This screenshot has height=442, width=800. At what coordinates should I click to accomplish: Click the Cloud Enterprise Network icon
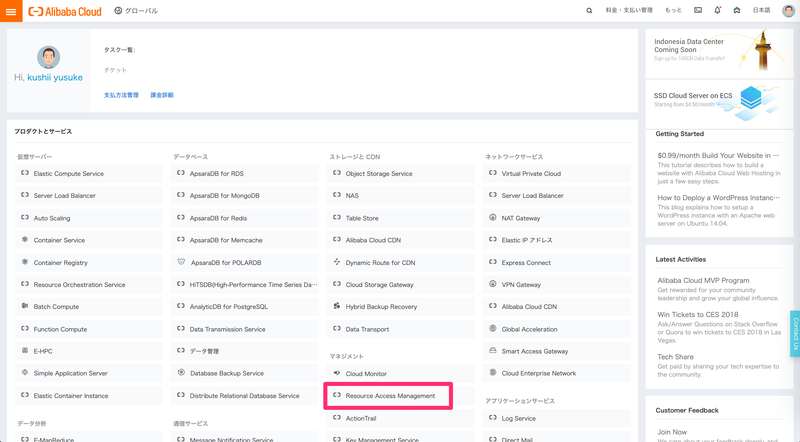click(x=493, y=373)
